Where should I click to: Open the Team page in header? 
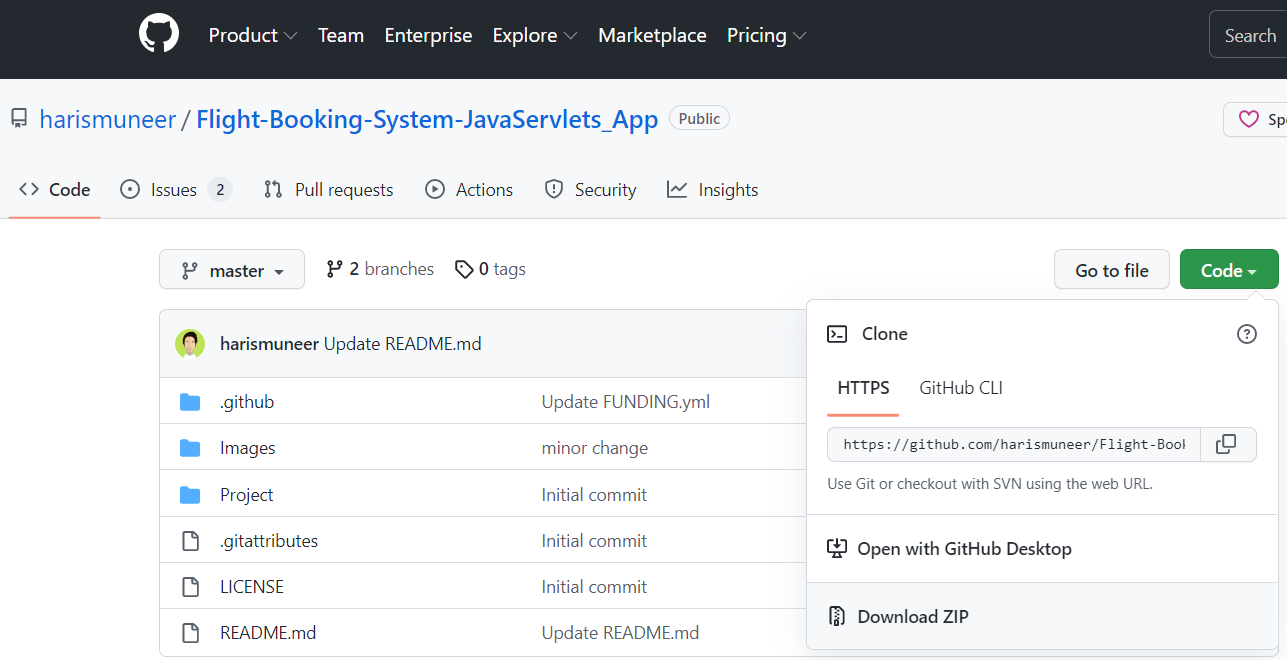341,35
